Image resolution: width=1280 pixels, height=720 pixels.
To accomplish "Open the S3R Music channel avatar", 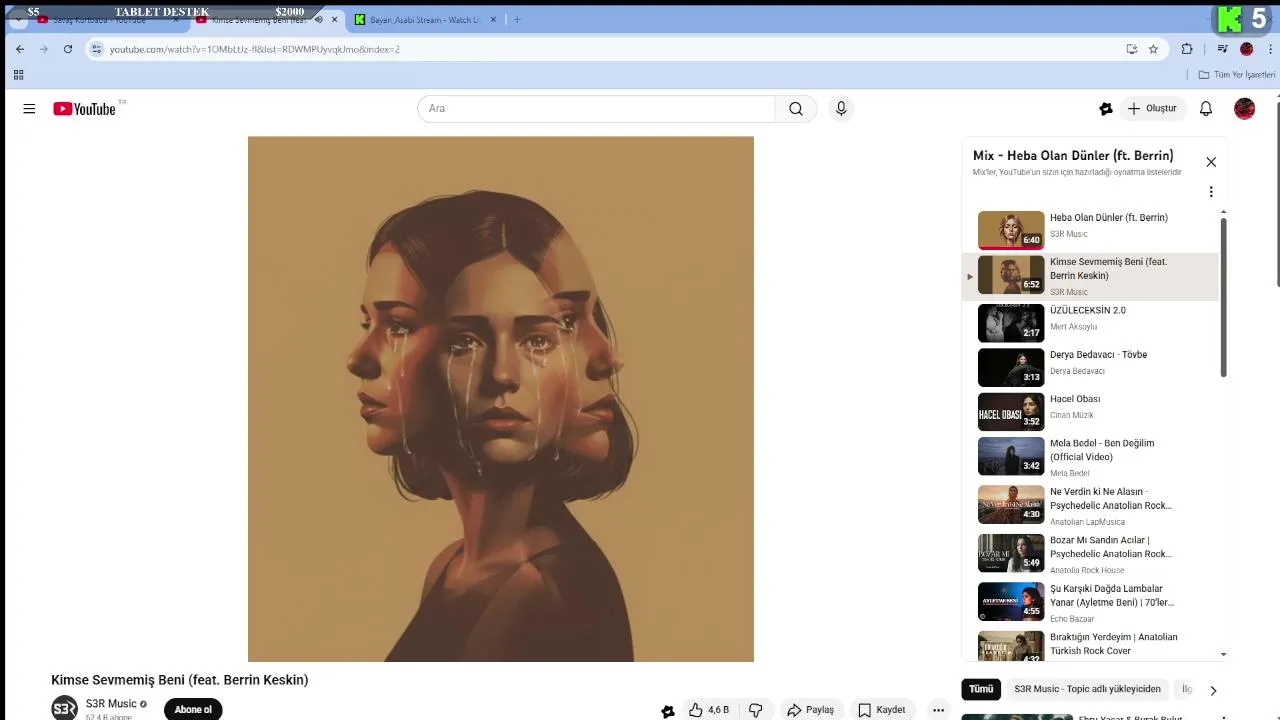I will pyautogui.click(x=65, y=707).
